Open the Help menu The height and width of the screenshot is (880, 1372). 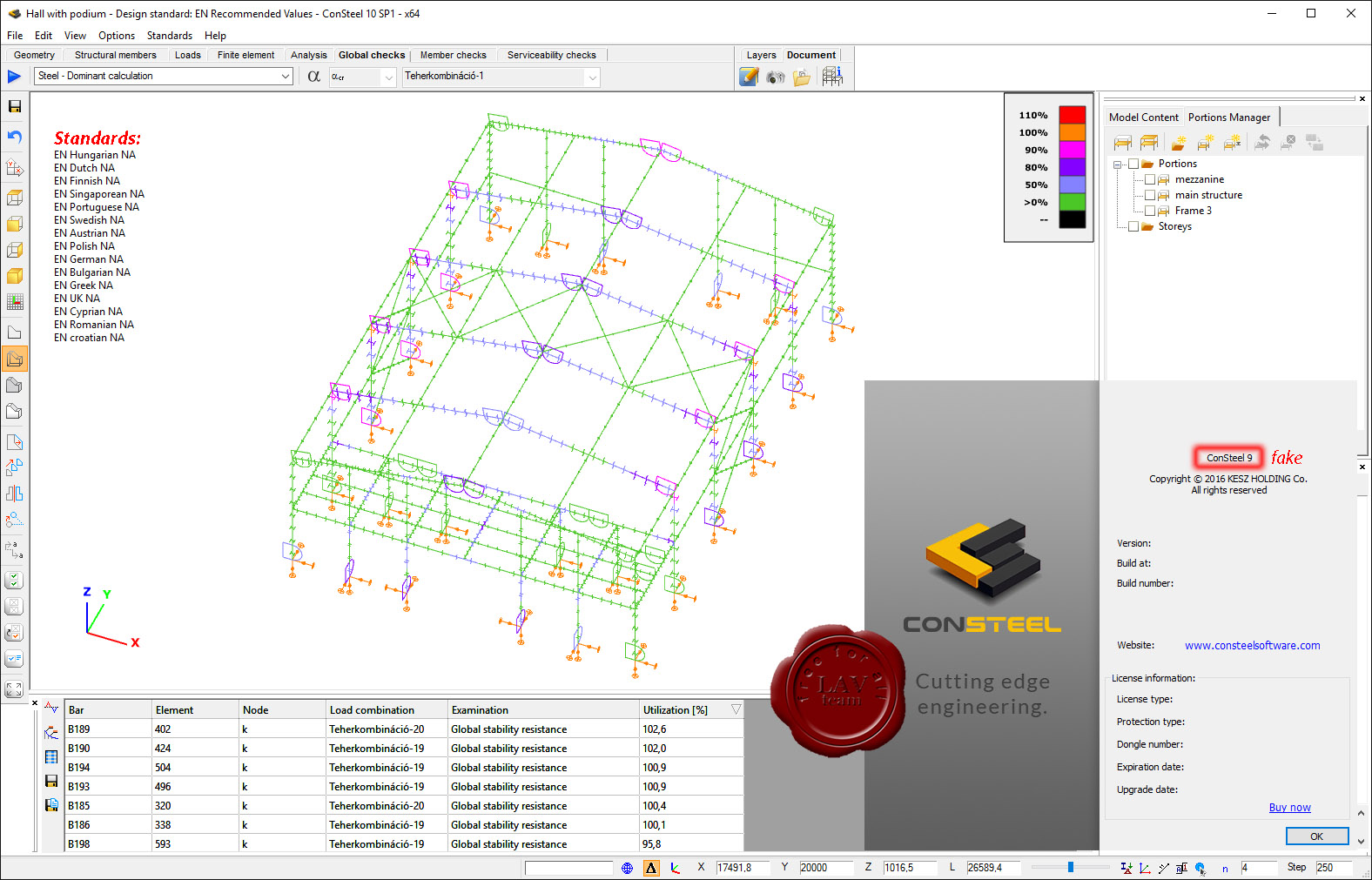pyautogui.click(x=215, y=36)
